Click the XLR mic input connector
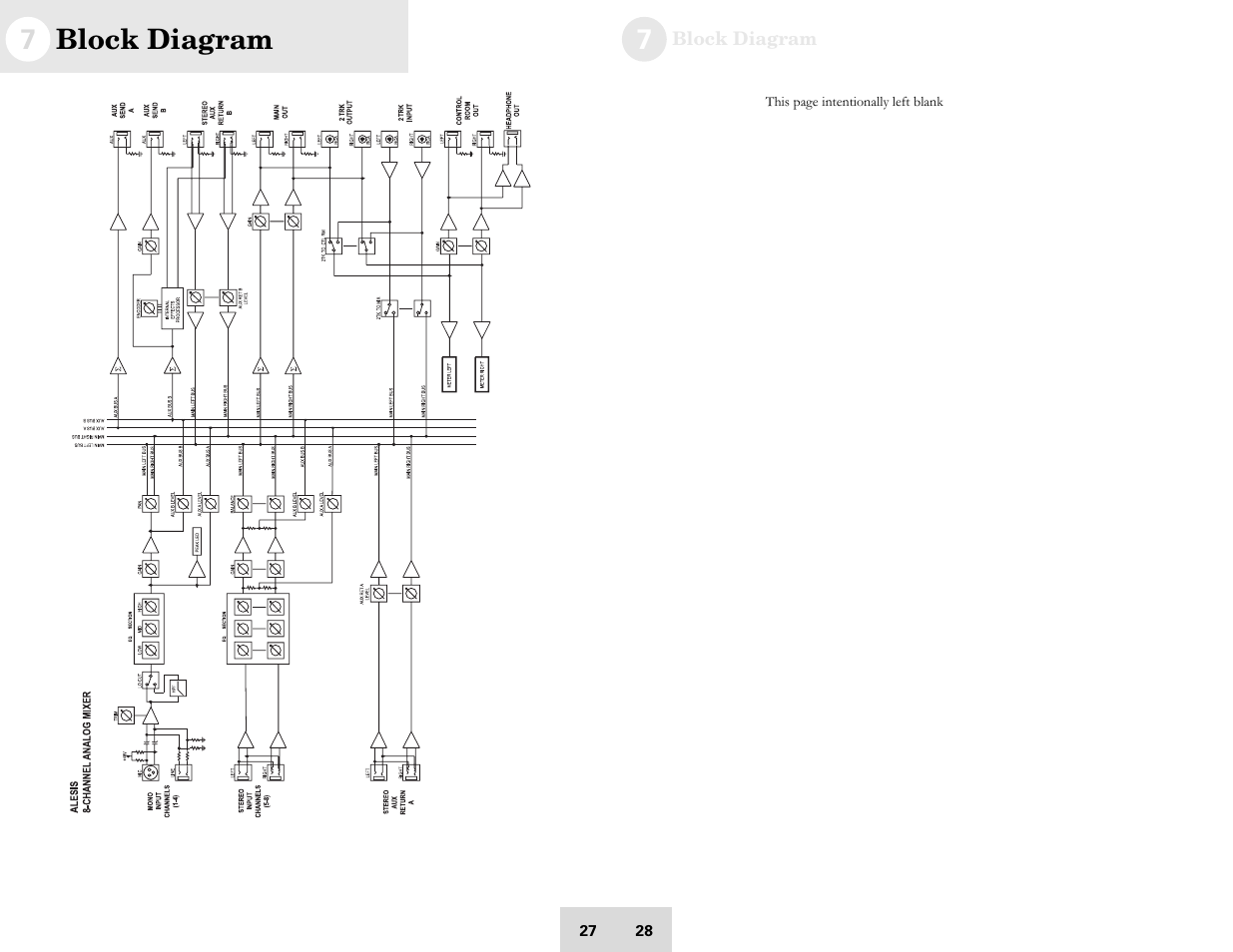 point(152,772)
